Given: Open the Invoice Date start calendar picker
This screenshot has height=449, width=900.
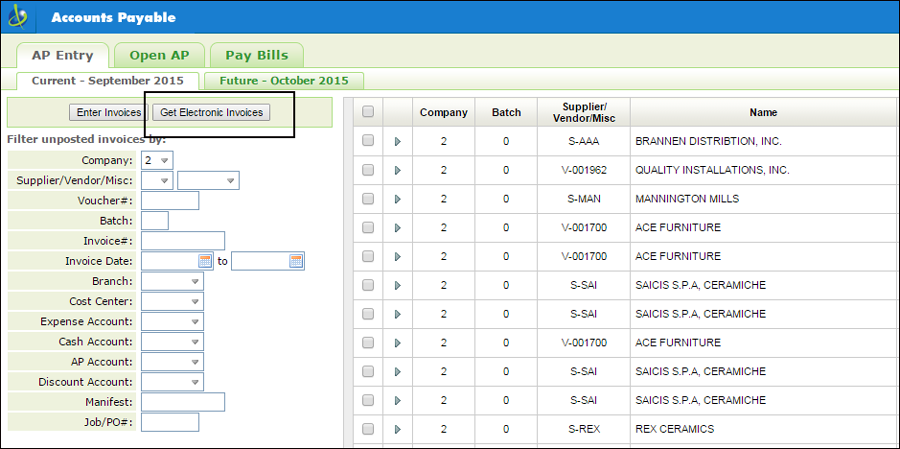Looking at the screenshot, I should click(206, 261).
